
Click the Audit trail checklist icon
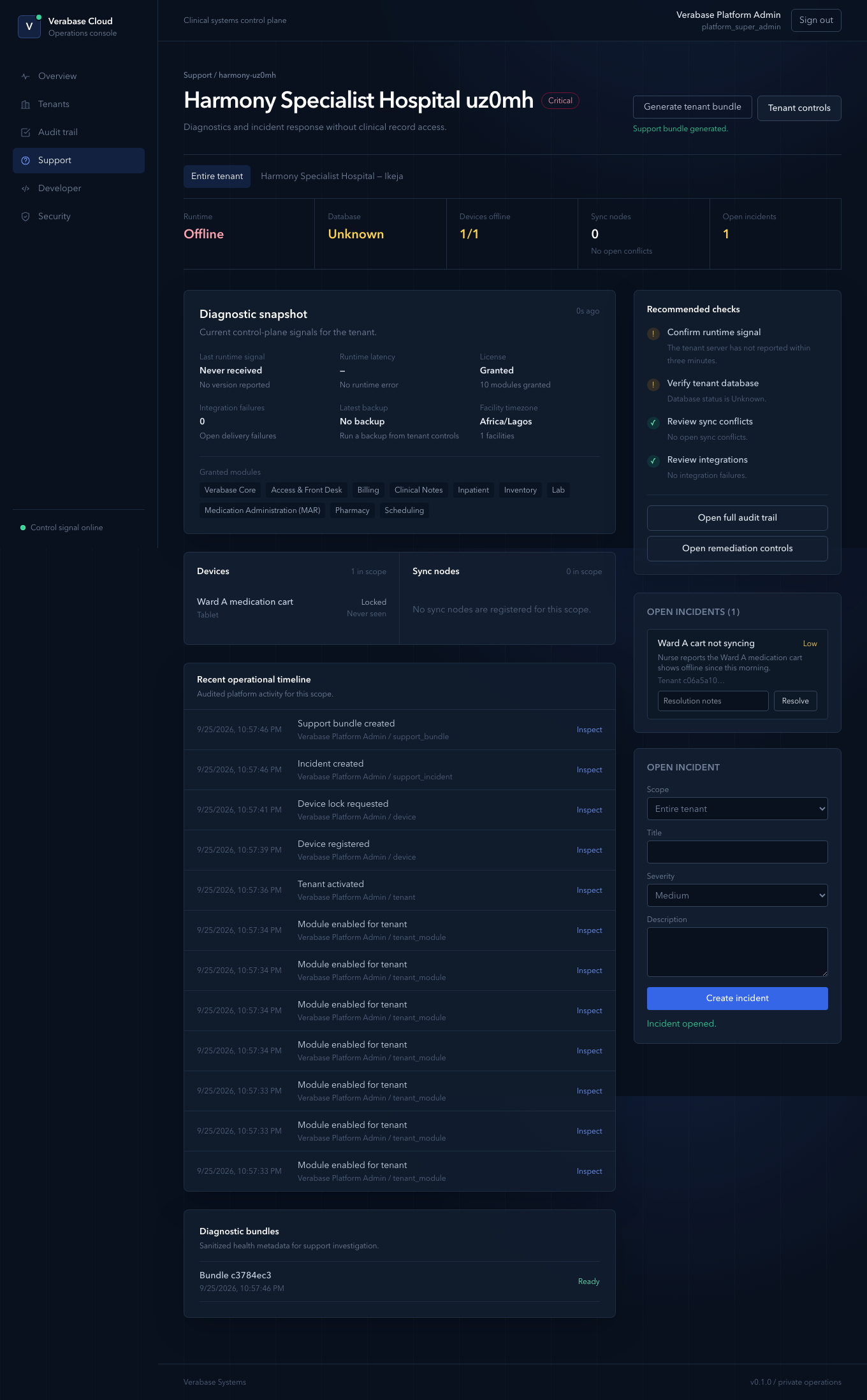coord(25,133)
